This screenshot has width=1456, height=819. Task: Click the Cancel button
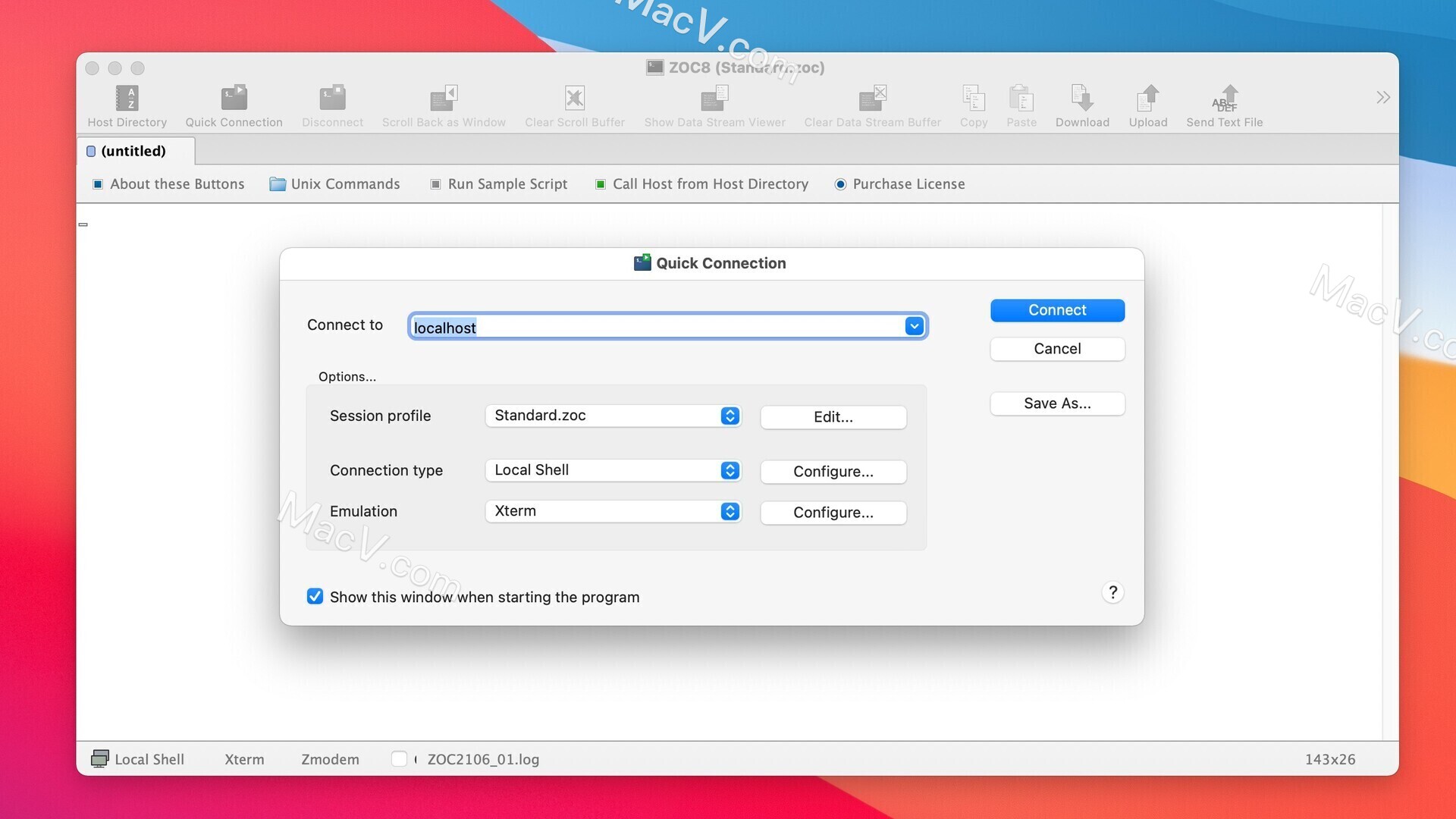1057,349
